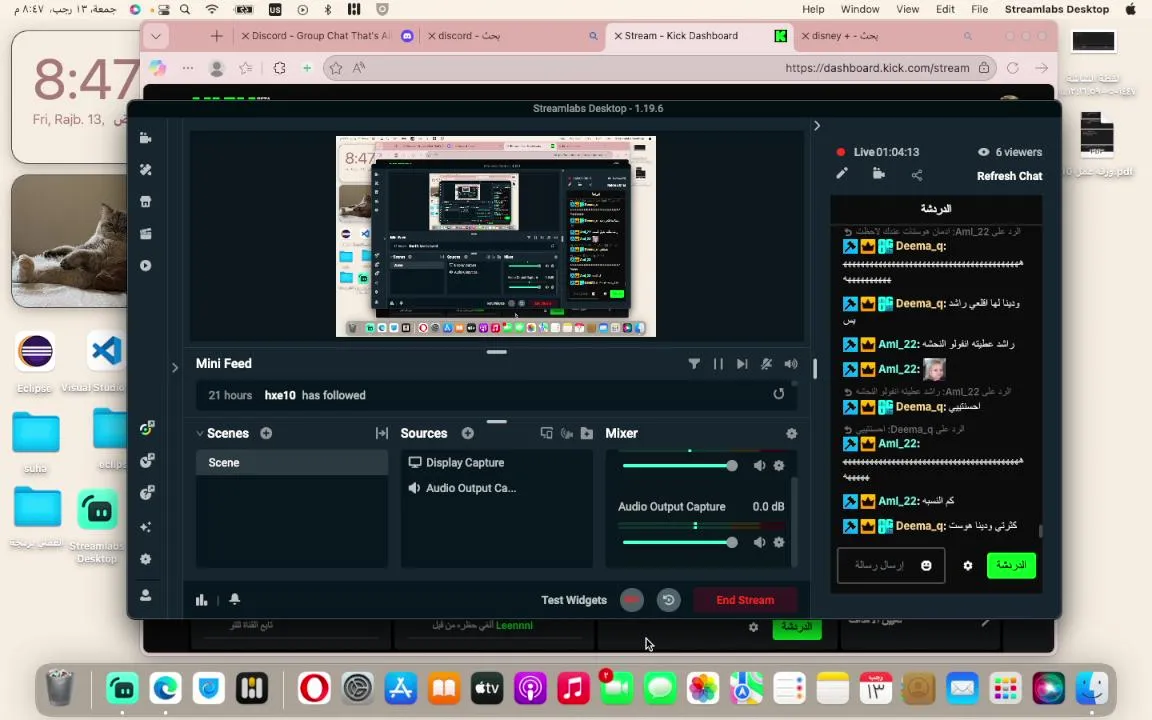Click the Mini Feed volume speaker icon
The image size is (1152, 720).
click(x=791, y=364)
